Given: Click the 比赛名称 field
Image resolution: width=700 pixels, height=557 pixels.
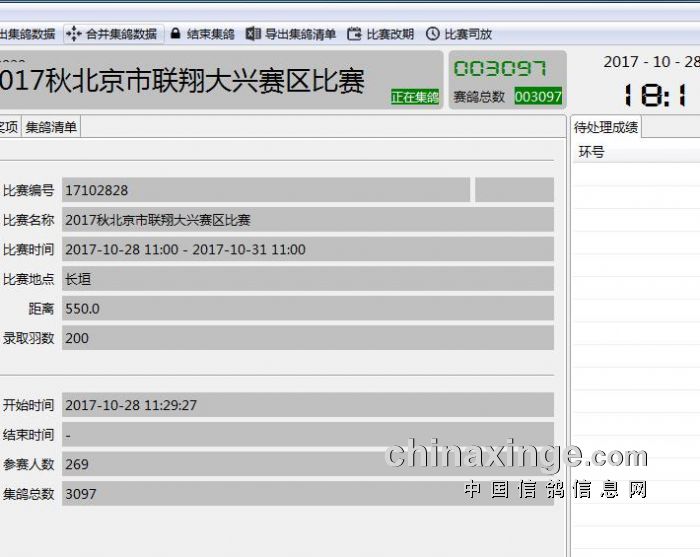Looking at the screenshot, I should coord(307,220).
